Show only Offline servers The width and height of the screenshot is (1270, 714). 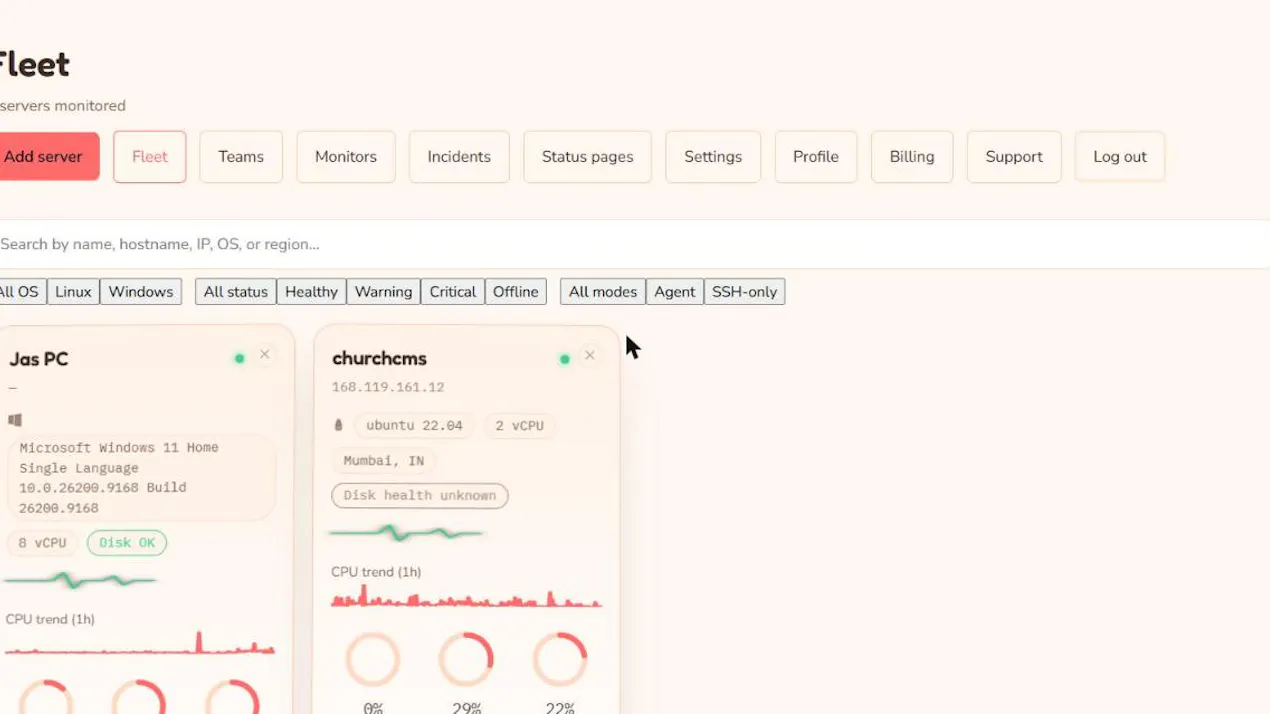pyautogui.click(x=516, y=292)
